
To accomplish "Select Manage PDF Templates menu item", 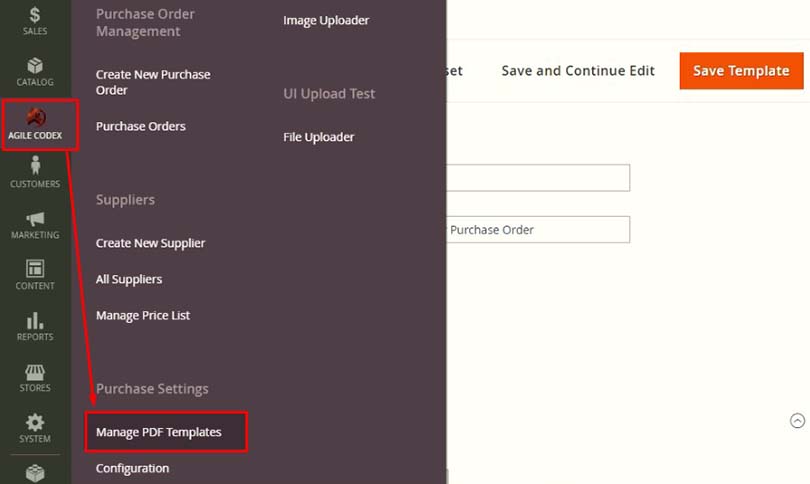I will pyautogui.click(x=159, y=432).
